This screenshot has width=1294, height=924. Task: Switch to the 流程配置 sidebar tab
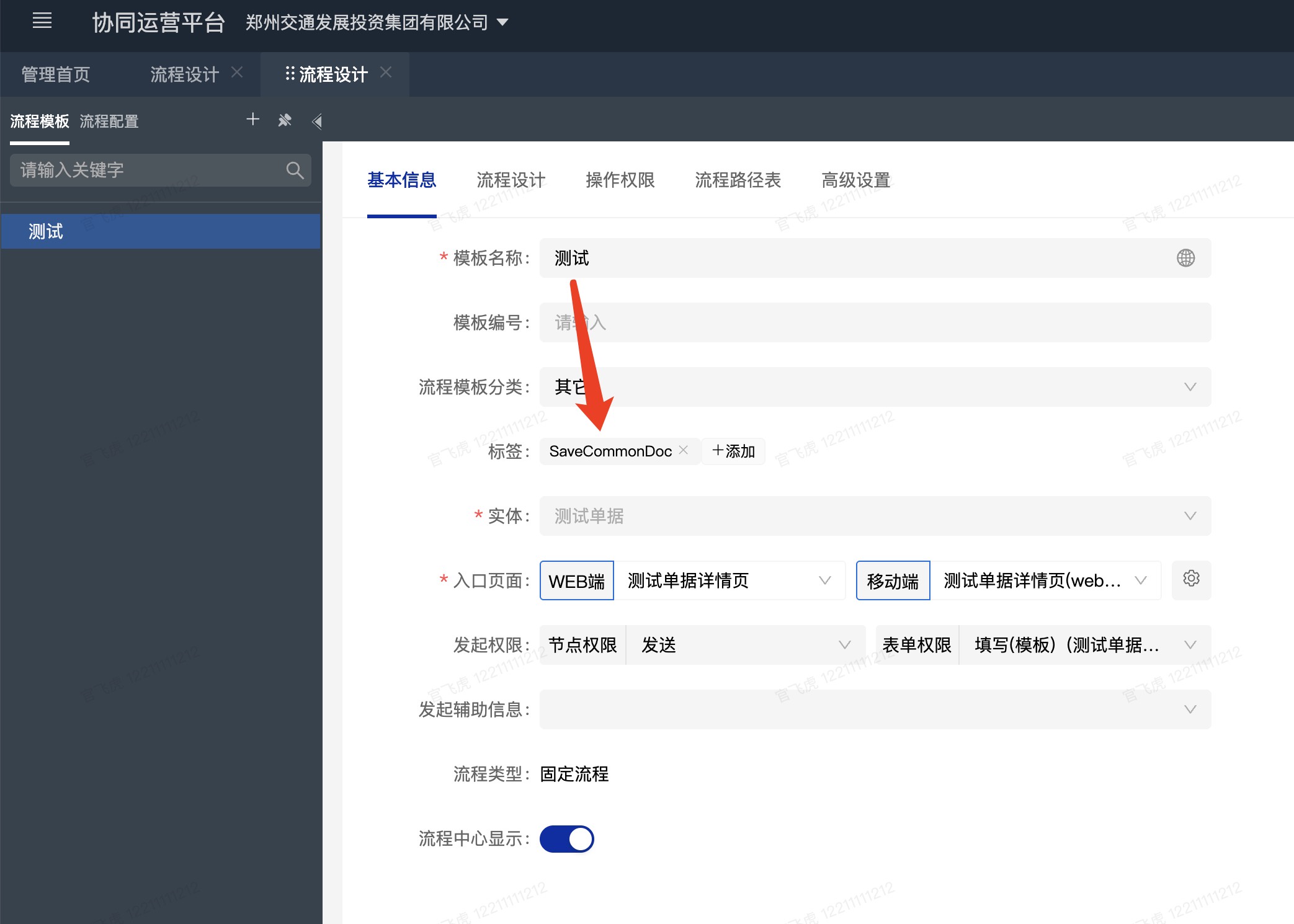pyautogui.click(x=109, y=122)
